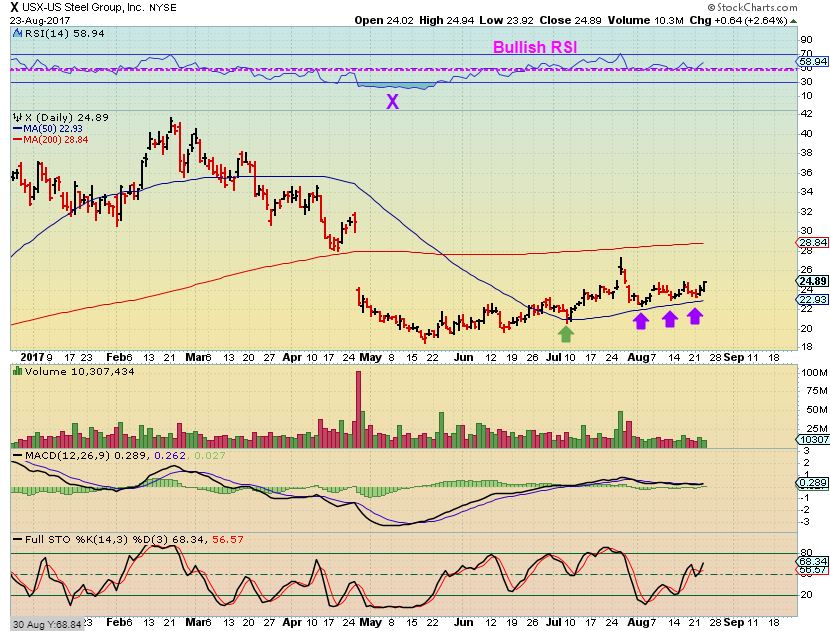
Task: Click the May label on the date axis
Action: pos(371,357)
